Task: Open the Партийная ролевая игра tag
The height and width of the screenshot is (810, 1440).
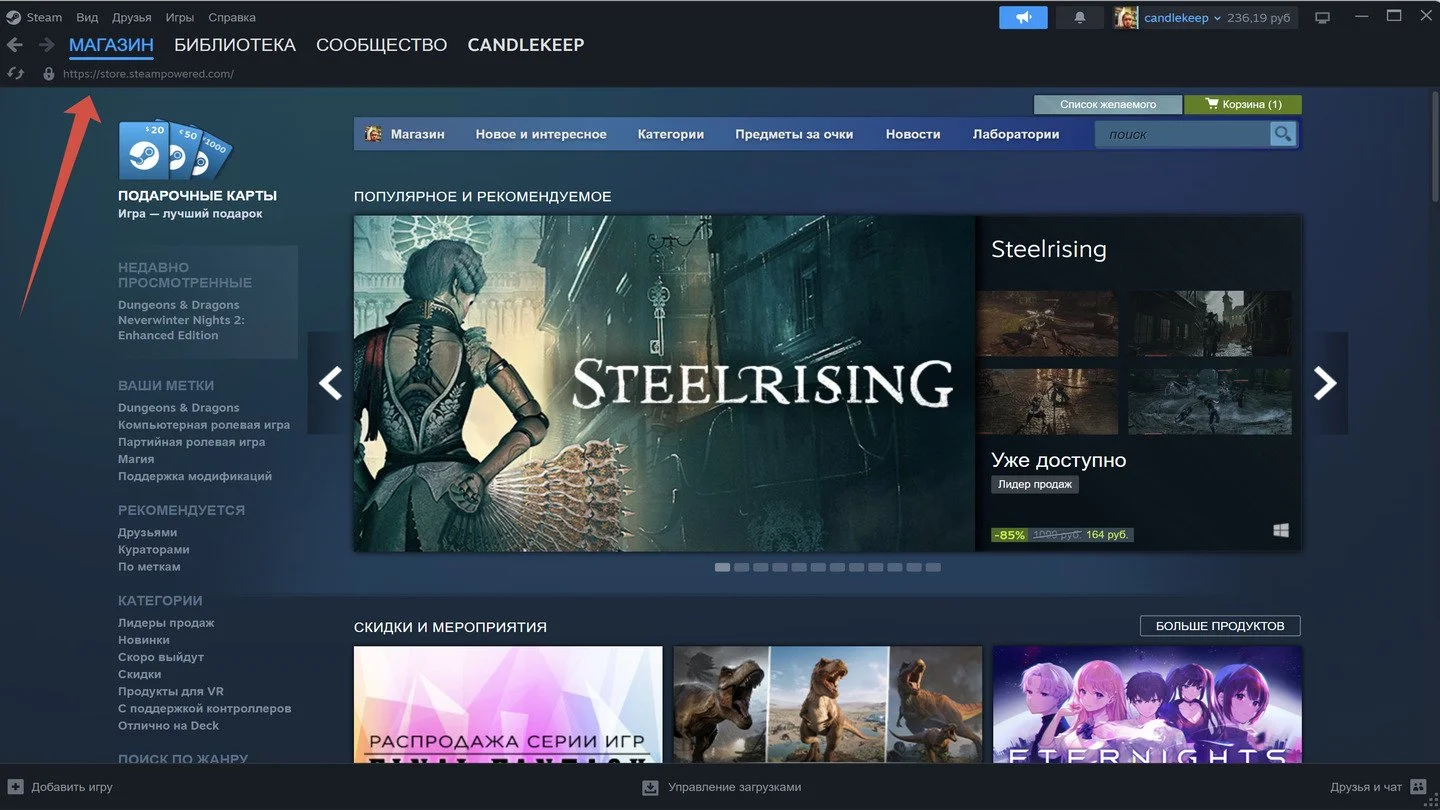Action: [191, 442]
